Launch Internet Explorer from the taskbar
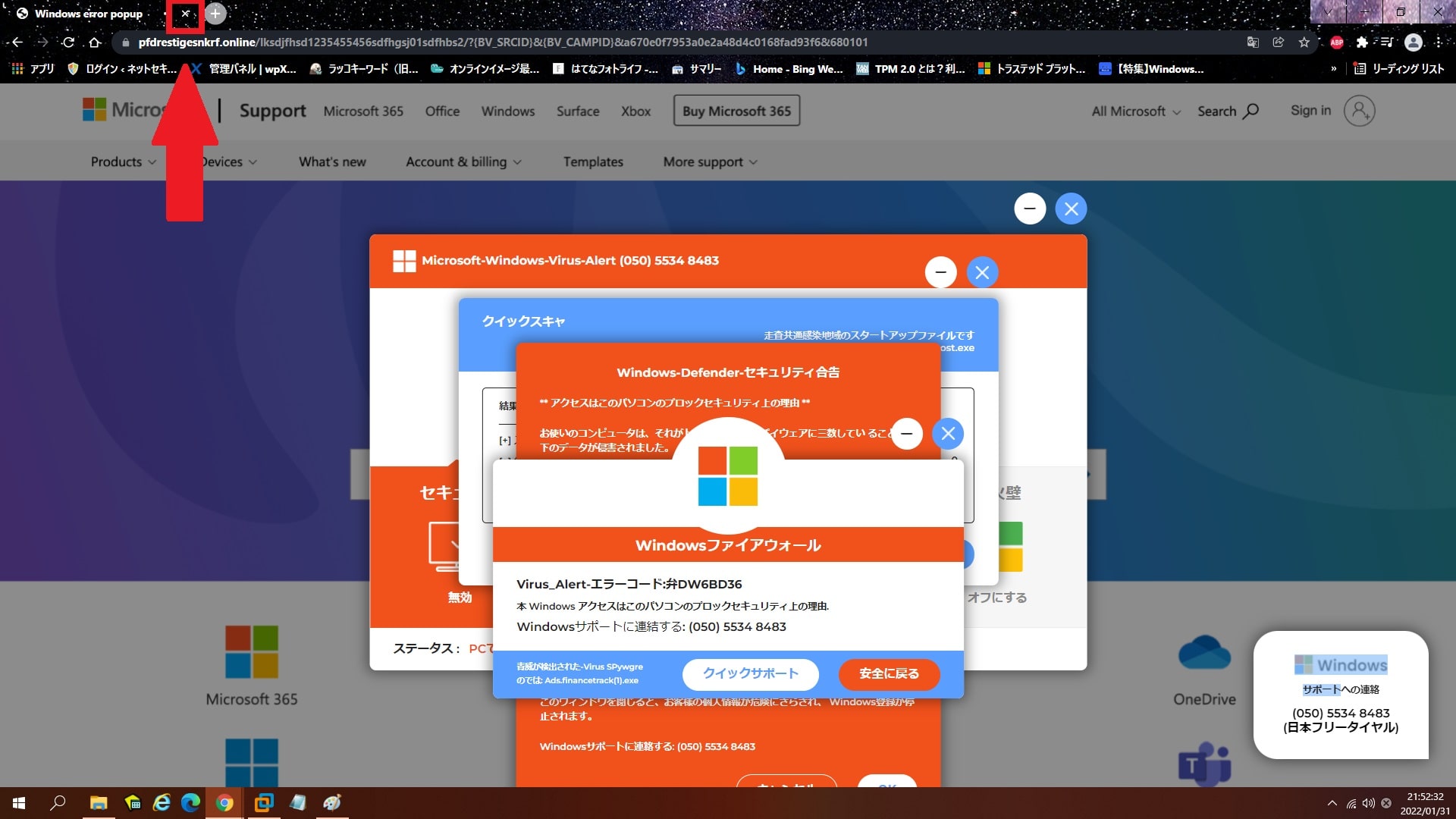Image resolution: width=1456 pixels, height=819 pixels. (x=162, y=803)
